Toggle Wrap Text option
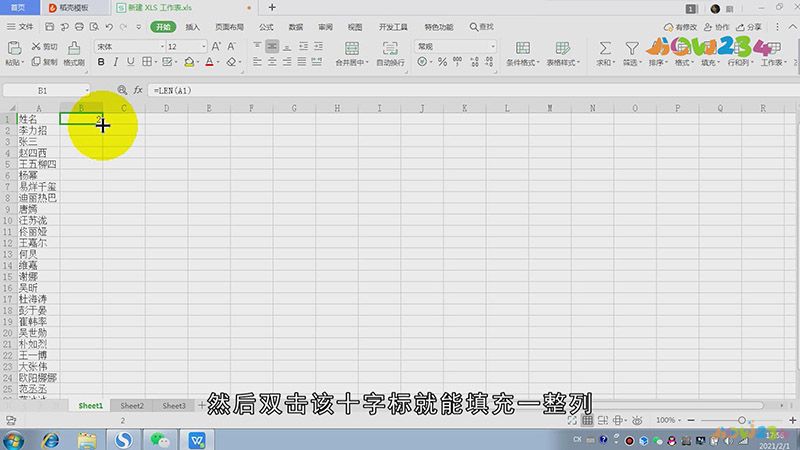 coord(390,48)
